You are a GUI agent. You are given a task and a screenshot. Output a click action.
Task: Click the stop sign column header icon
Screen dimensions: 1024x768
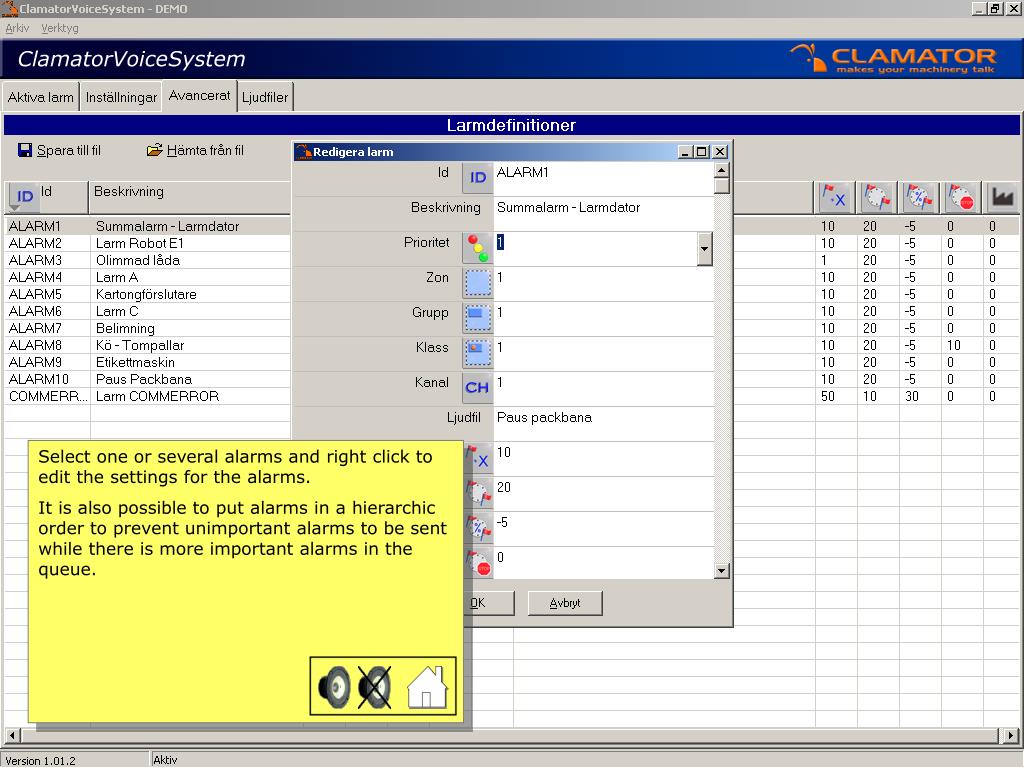960,197
